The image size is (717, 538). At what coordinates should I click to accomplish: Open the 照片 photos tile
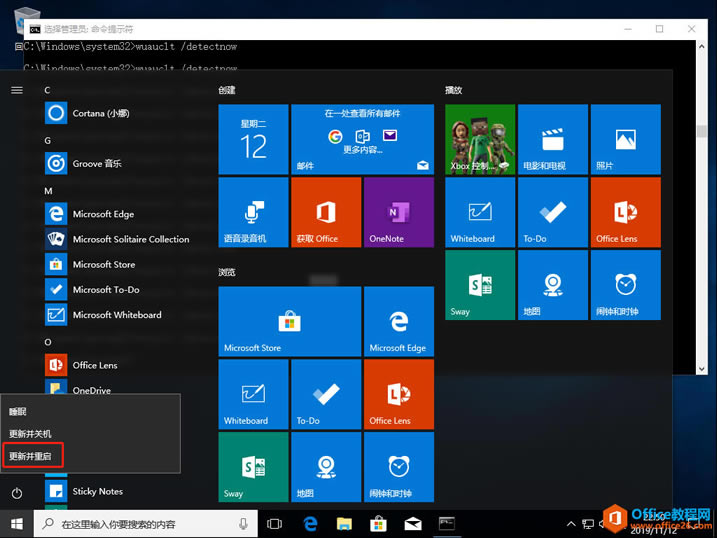coord(626,139)
